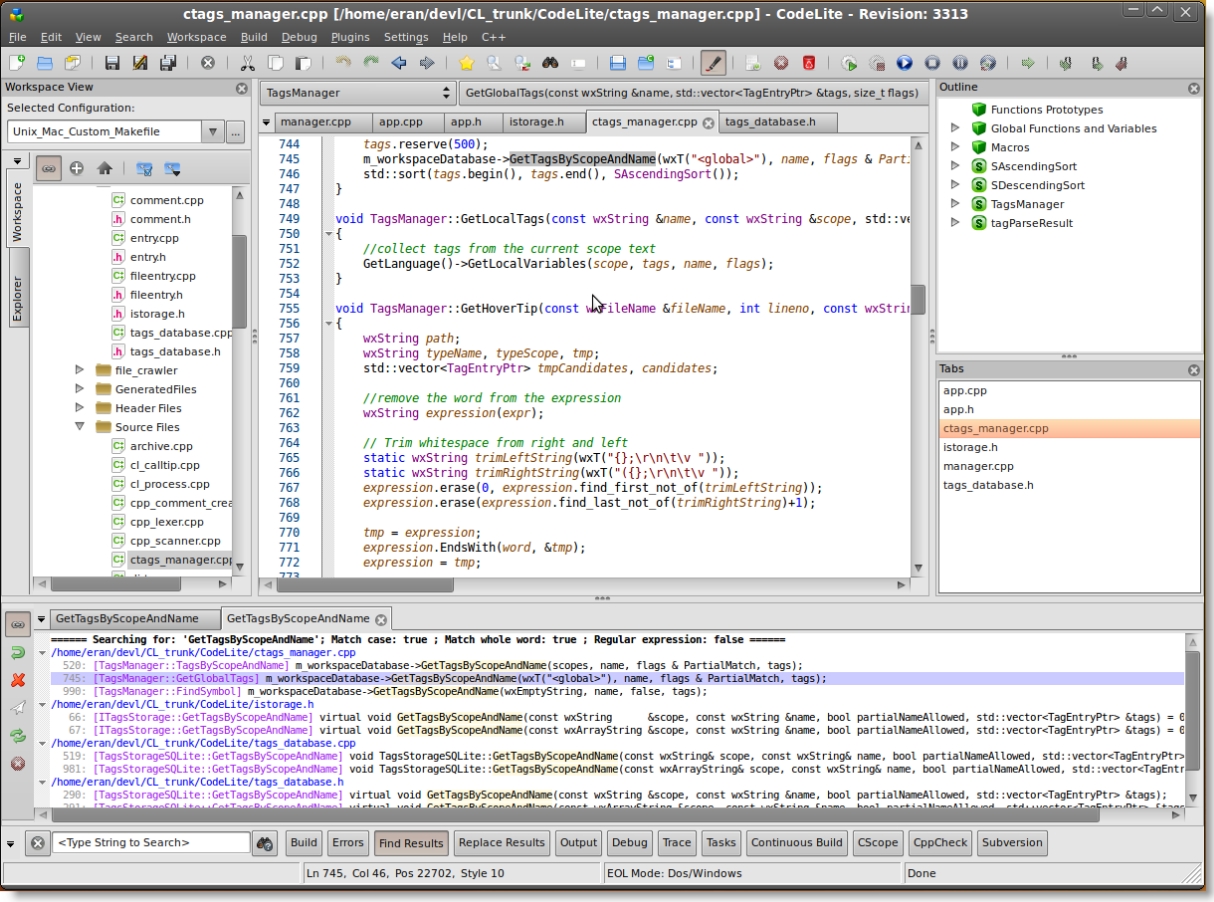Screen dimensions: 1214x902
Task: Open the Unix_Mac_Custom_Makefile configuration dropdown
Action: tap(213, 131)
